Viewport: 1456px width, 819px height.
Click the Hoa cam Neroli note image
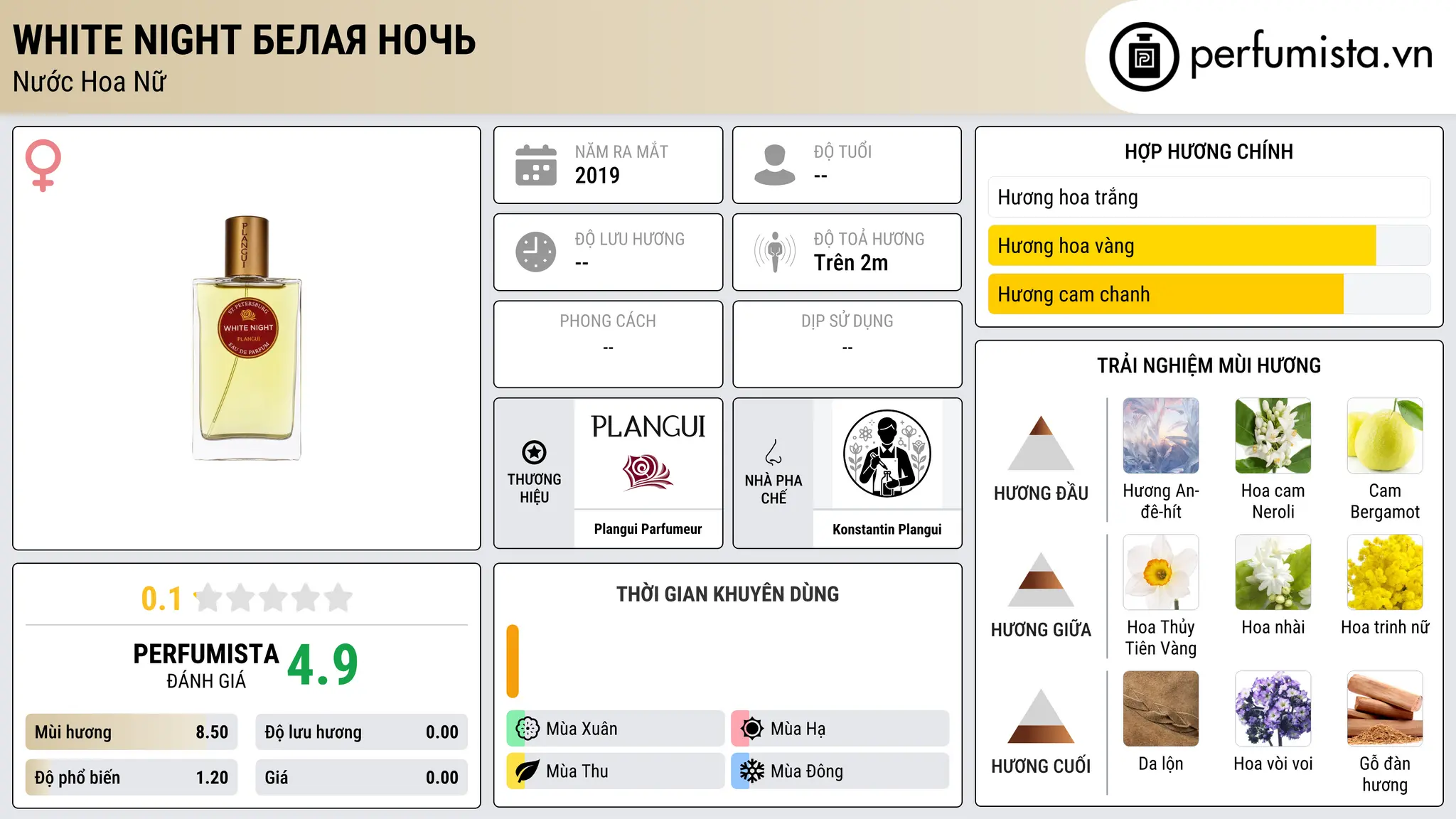coord(1273,436)
